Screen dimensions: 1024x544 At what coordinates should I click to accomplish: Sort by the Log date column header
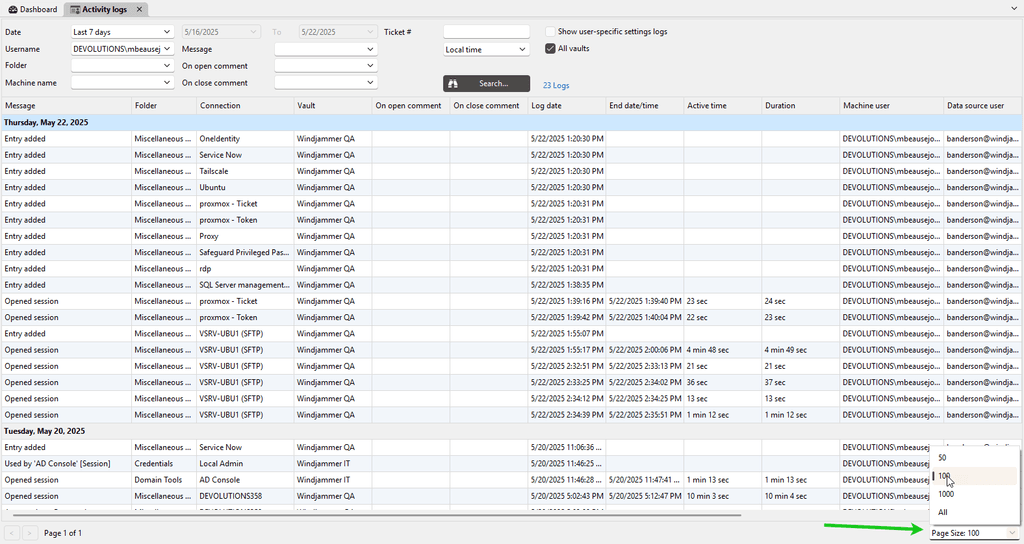[x=546, y=106]
